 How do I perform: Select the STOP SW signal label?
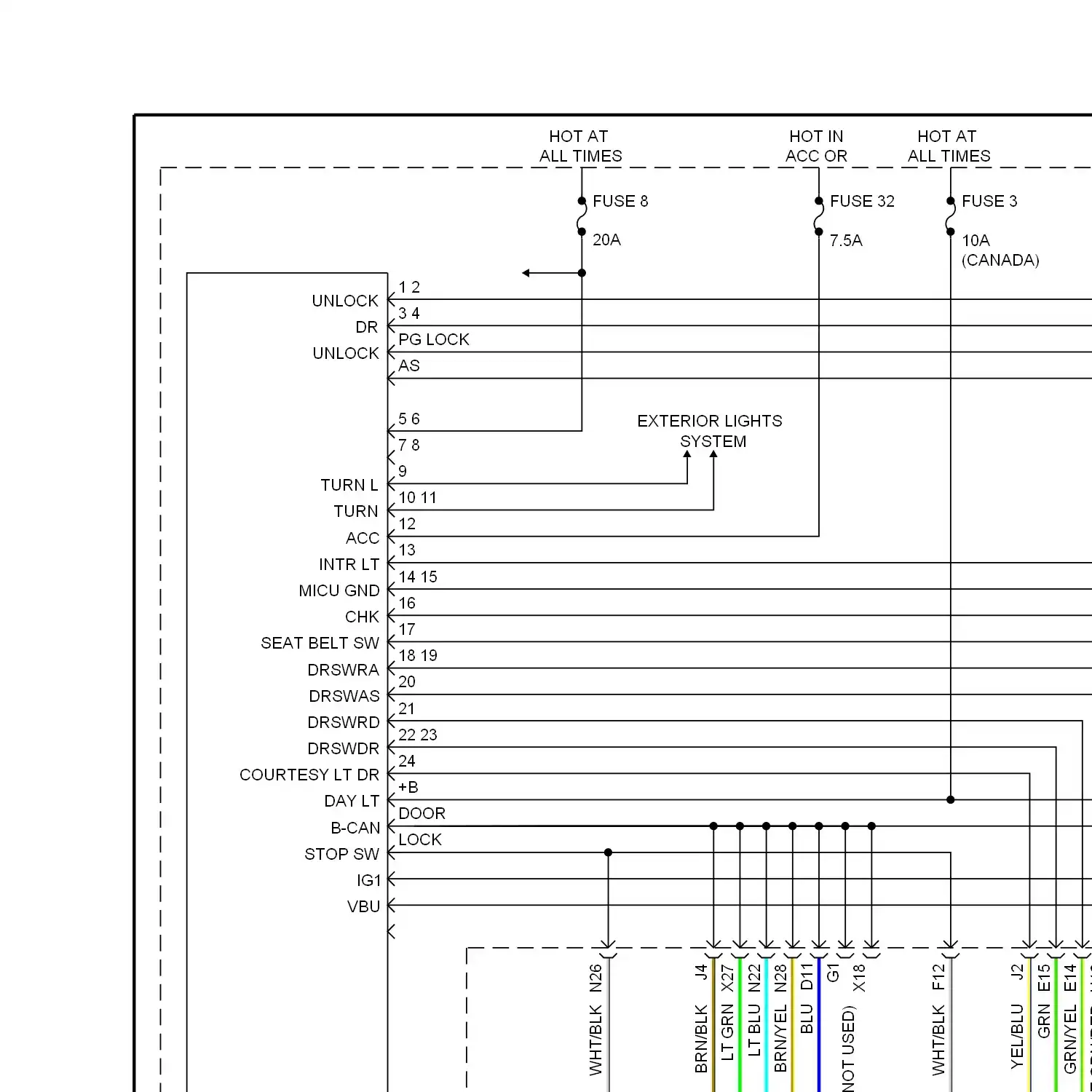pos(342,854)
